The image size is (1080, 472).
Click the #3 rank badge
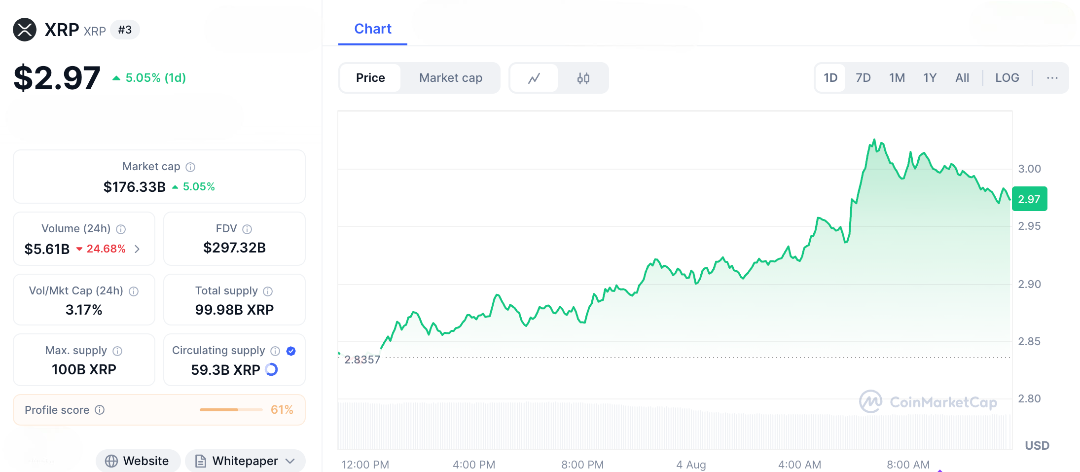tap(125, 30)
